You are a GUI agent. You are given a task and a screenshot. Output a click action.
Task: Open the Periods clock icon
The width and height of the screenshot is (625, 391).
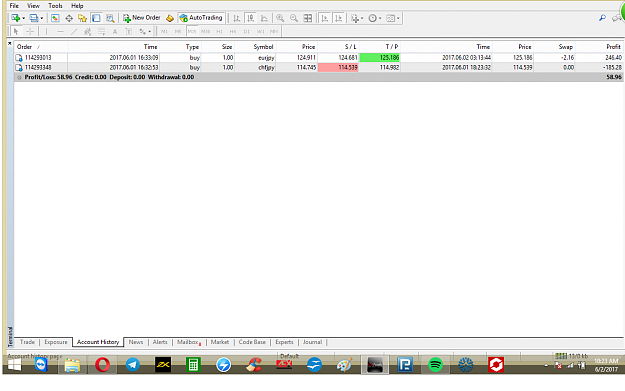point(372,18)
